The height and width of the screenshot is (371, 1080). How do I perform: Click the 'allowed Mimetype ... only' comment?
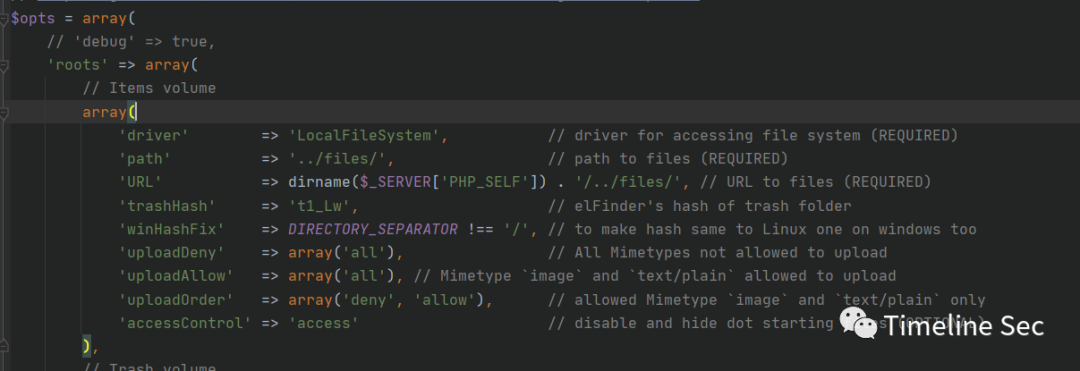767,300
